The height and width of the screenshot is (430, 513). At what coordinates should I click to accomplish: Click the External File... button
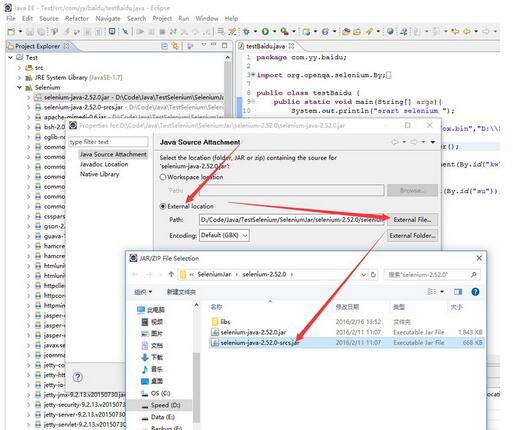tap(412, 220)
